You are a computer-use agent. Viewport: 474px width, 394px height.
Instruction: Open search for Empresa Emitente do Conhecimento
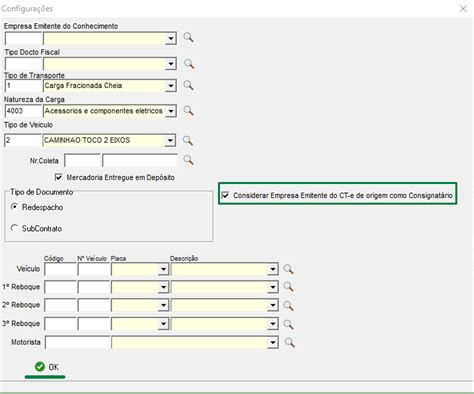point(188,37)
